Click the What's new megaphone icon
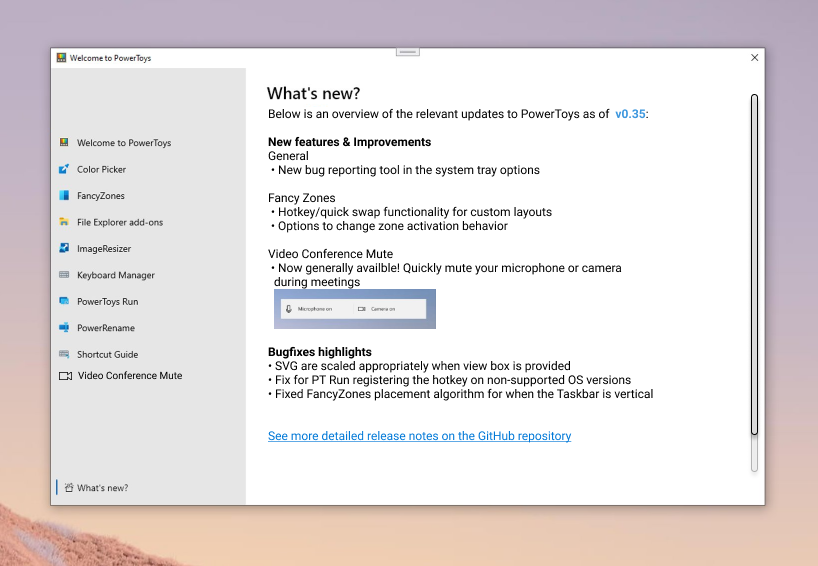818x566 pixels. pos(69,488)
